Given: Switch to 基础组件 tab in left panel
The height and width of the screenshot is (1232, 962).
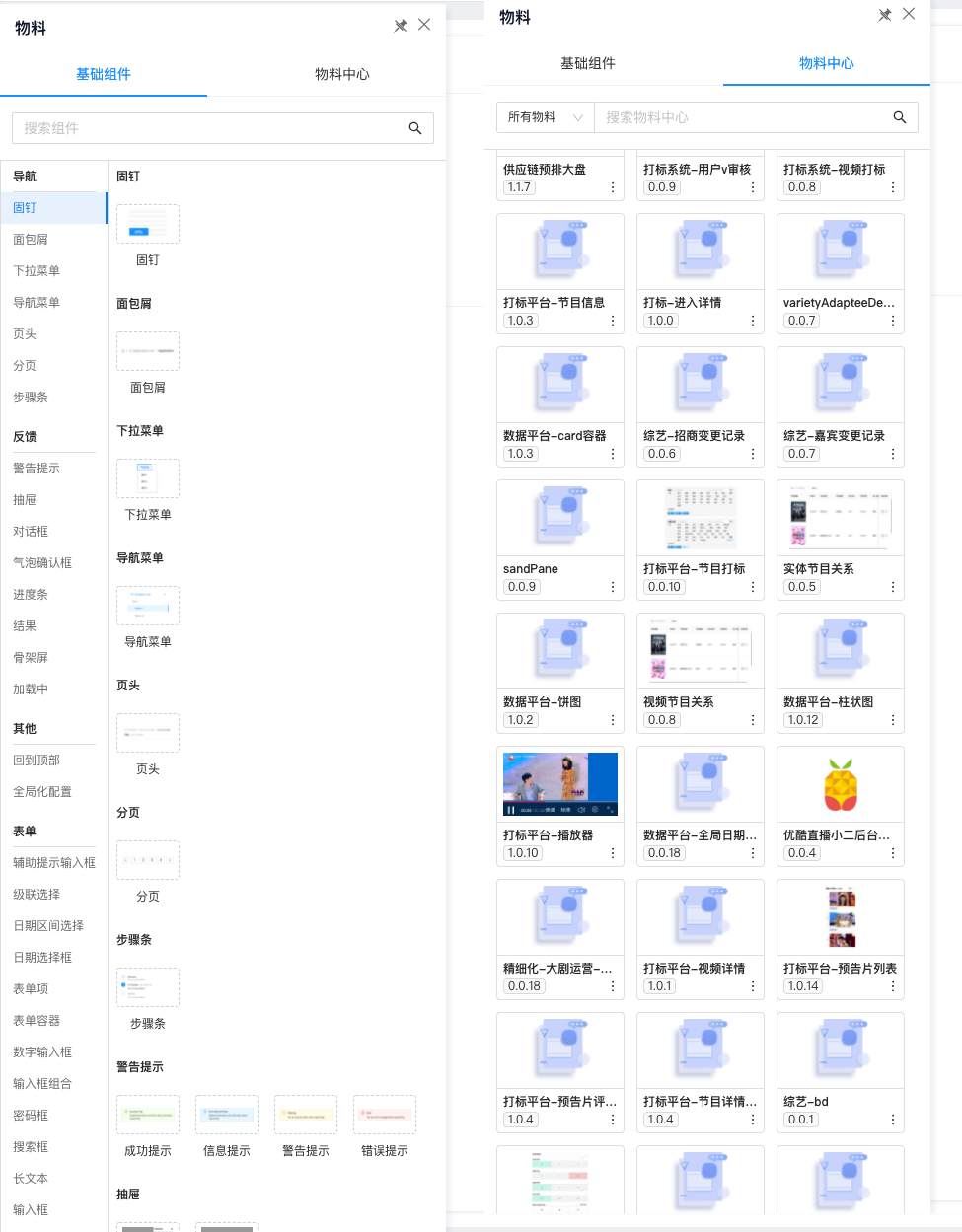Looking at the screenshot, I should tap(104, 74).
